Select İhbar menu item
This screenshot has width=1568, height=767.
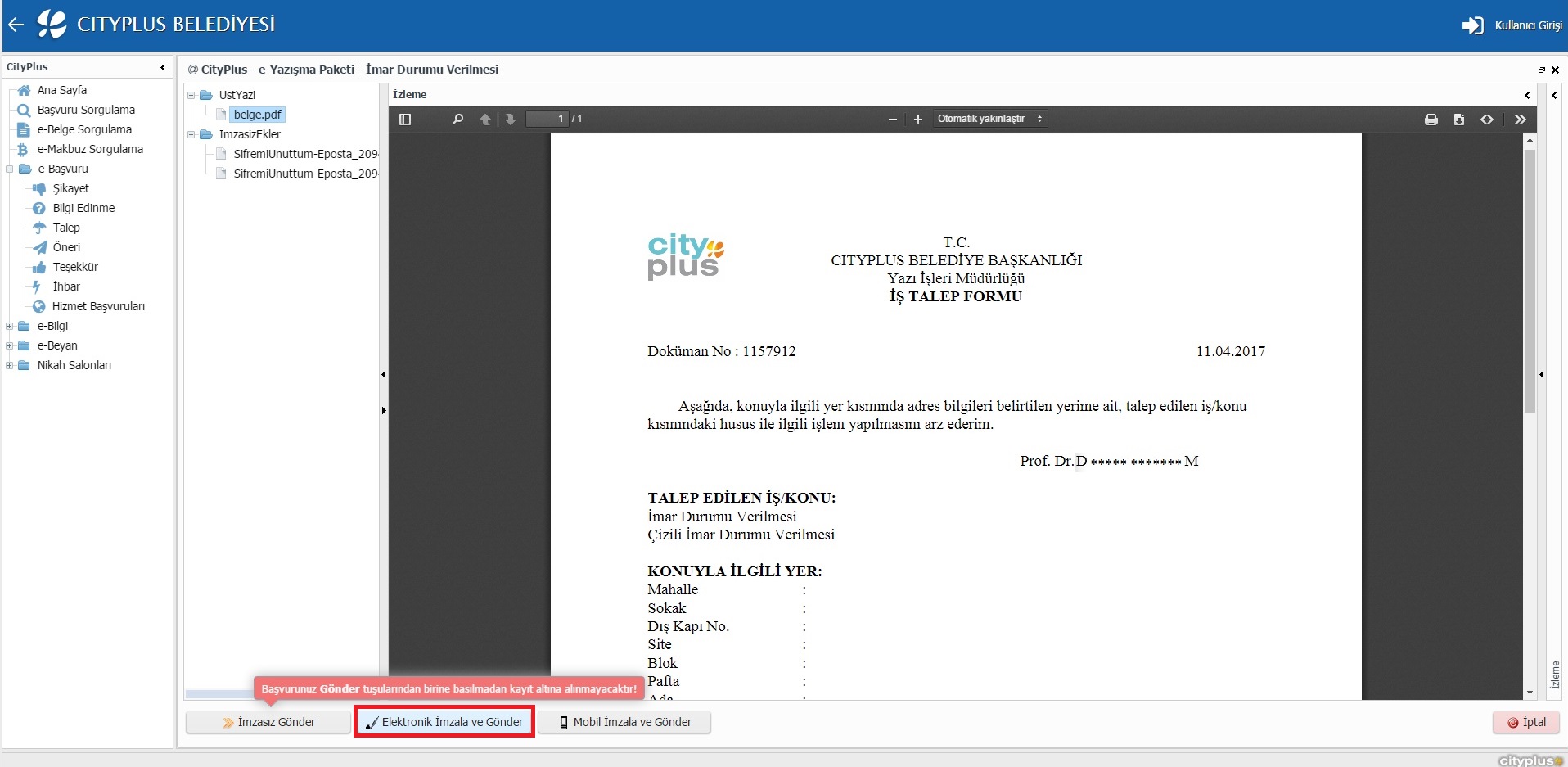[x=66, y=286]
